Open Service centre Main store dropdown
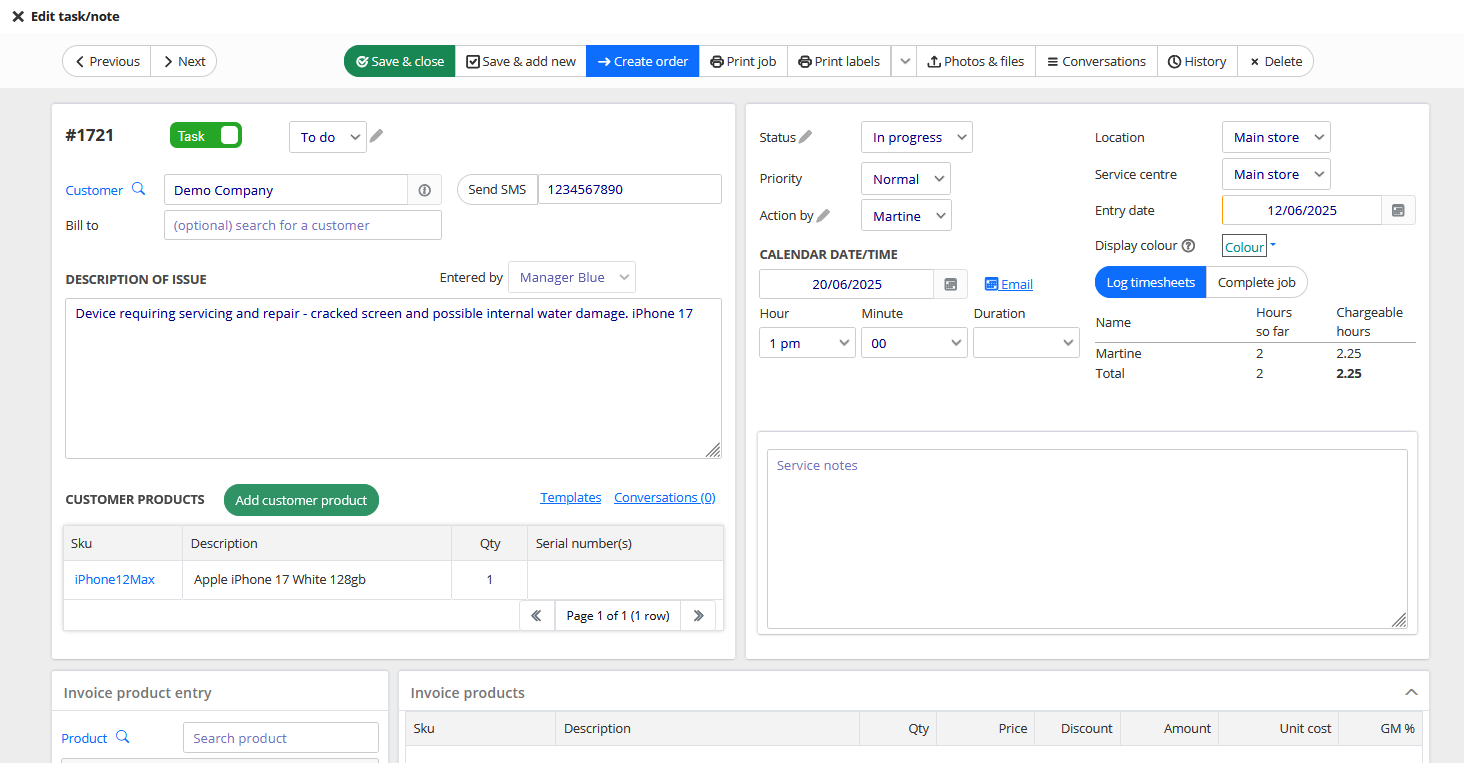The image size is (1464, 763). tap(1276, 174)
